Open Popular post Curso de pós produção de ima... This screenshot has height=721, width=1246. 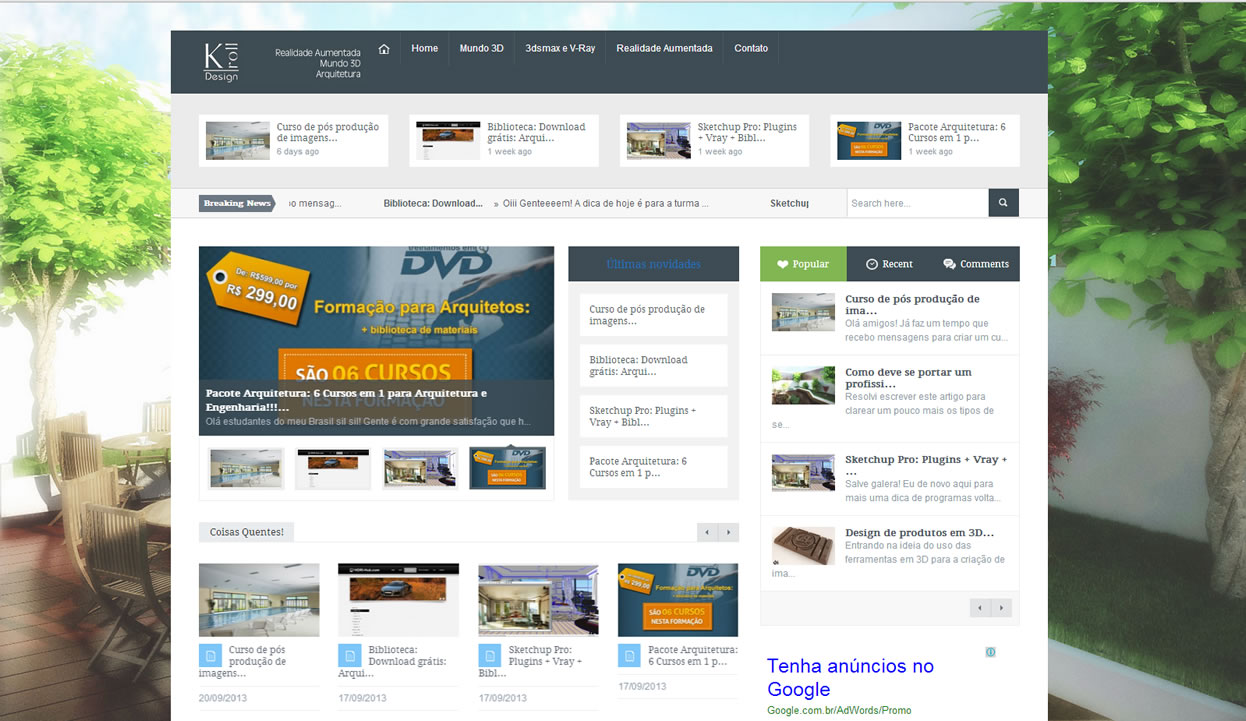point(912,305)
